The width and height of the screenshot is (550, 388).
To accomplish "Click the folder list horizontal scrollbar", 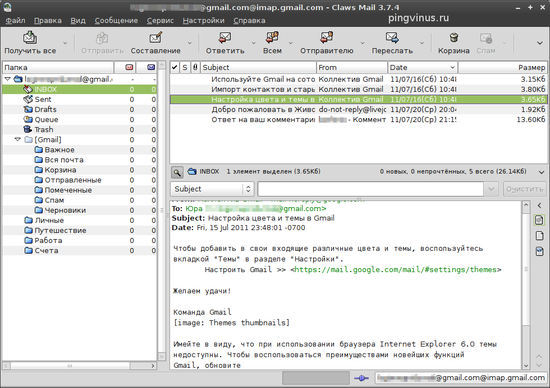I will 80,366.
